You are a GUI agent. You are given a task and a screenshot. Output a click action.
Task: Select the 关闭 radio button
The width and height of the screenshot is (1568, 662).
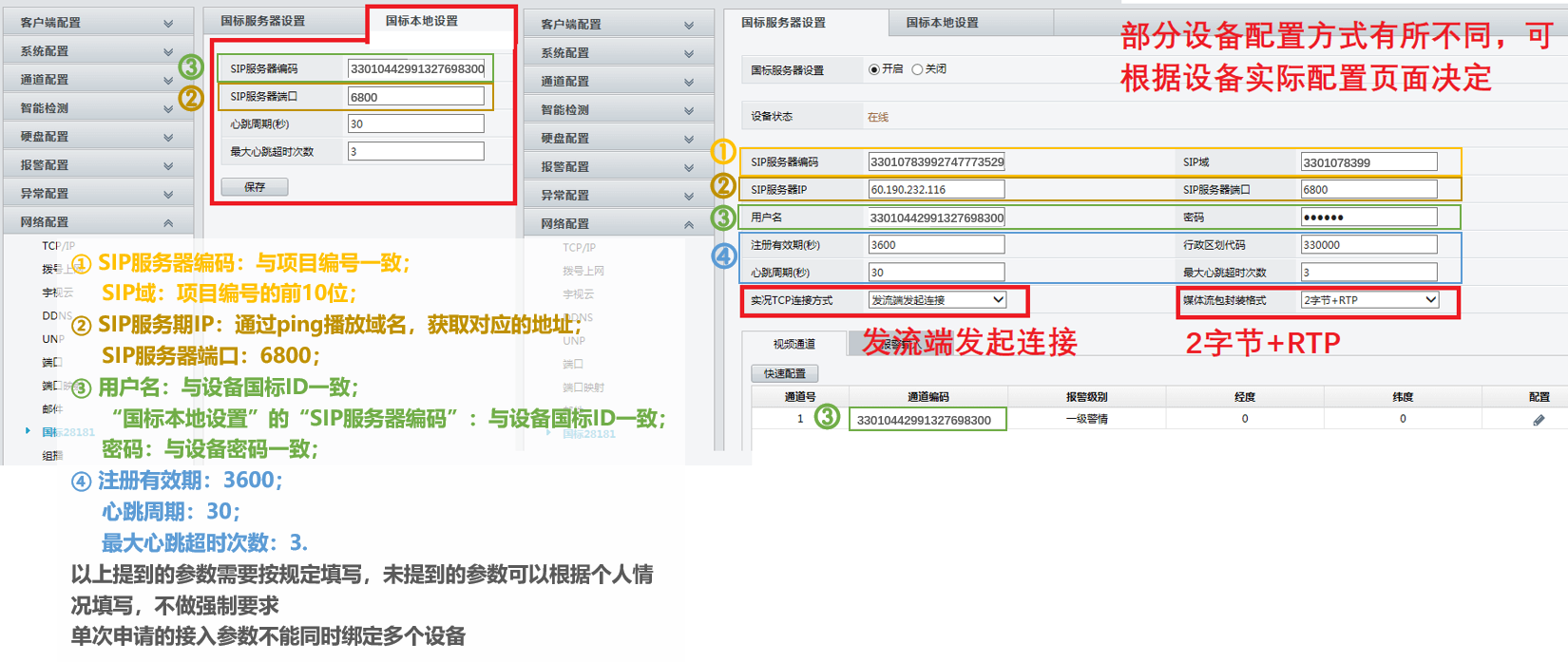click(x=917, y=69)
